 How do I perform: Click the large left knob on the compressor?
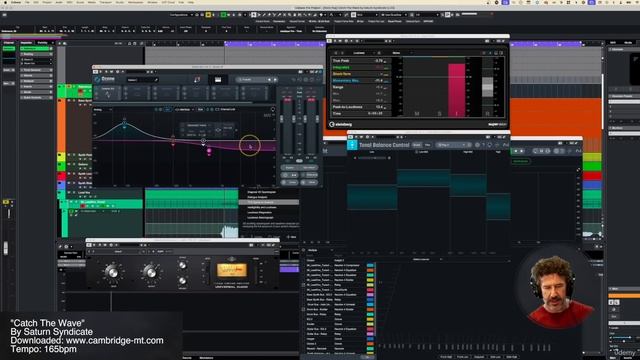coord(113,271)
